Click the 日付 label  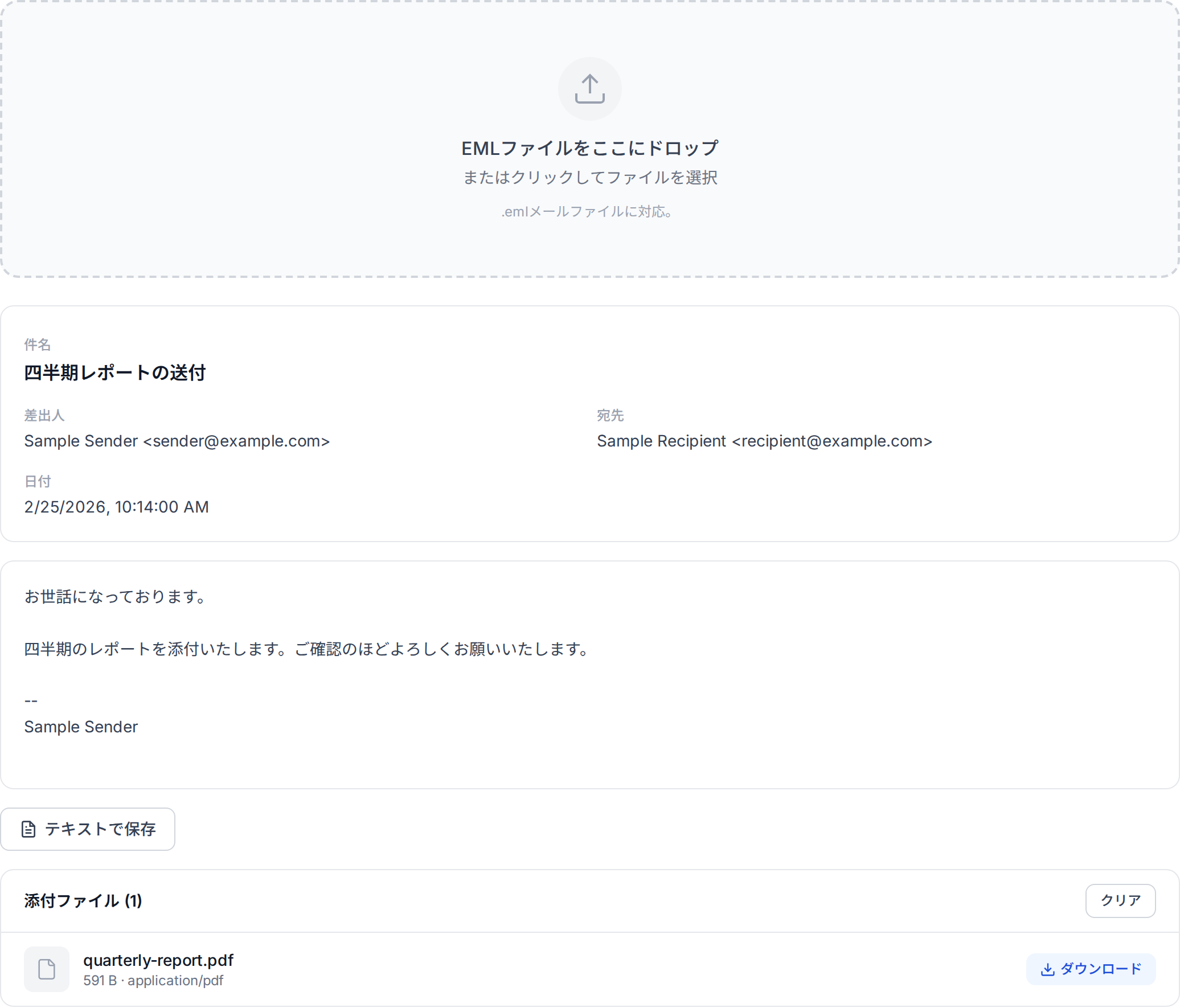point(38,481)
